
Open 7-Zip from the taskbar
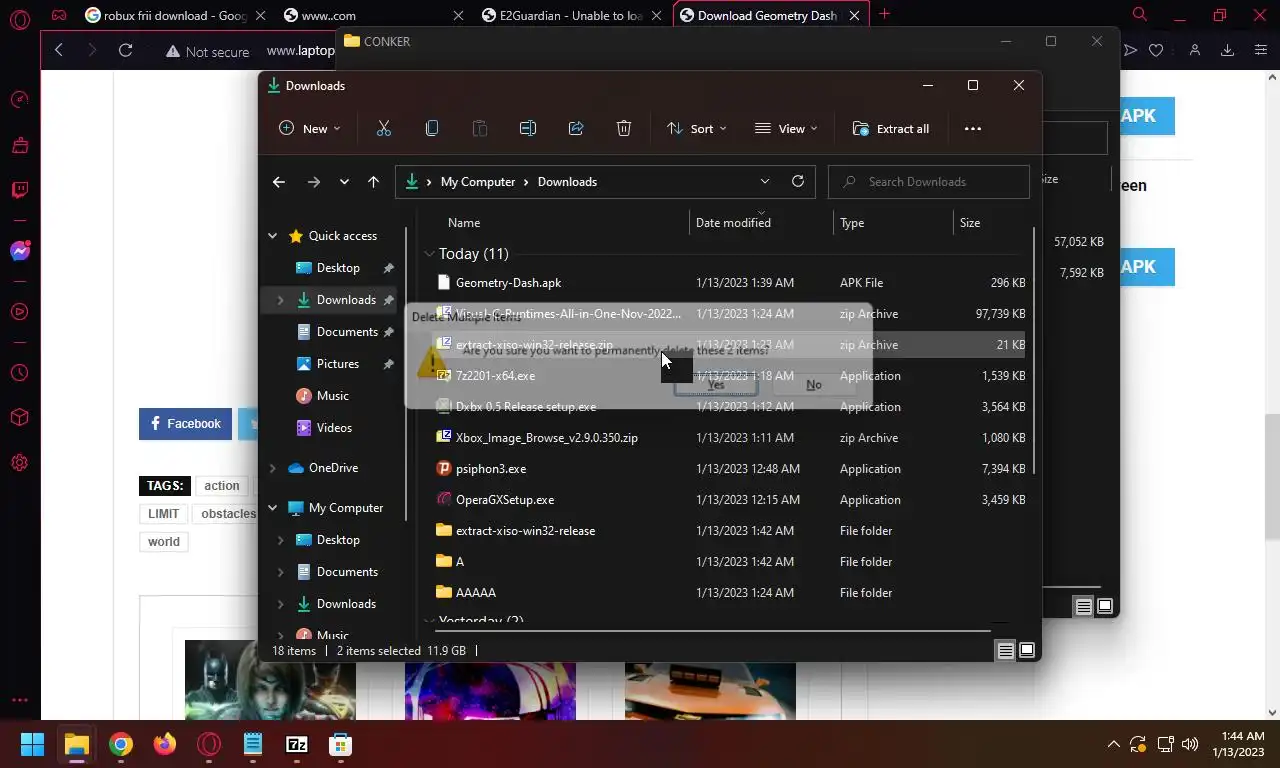297,744
